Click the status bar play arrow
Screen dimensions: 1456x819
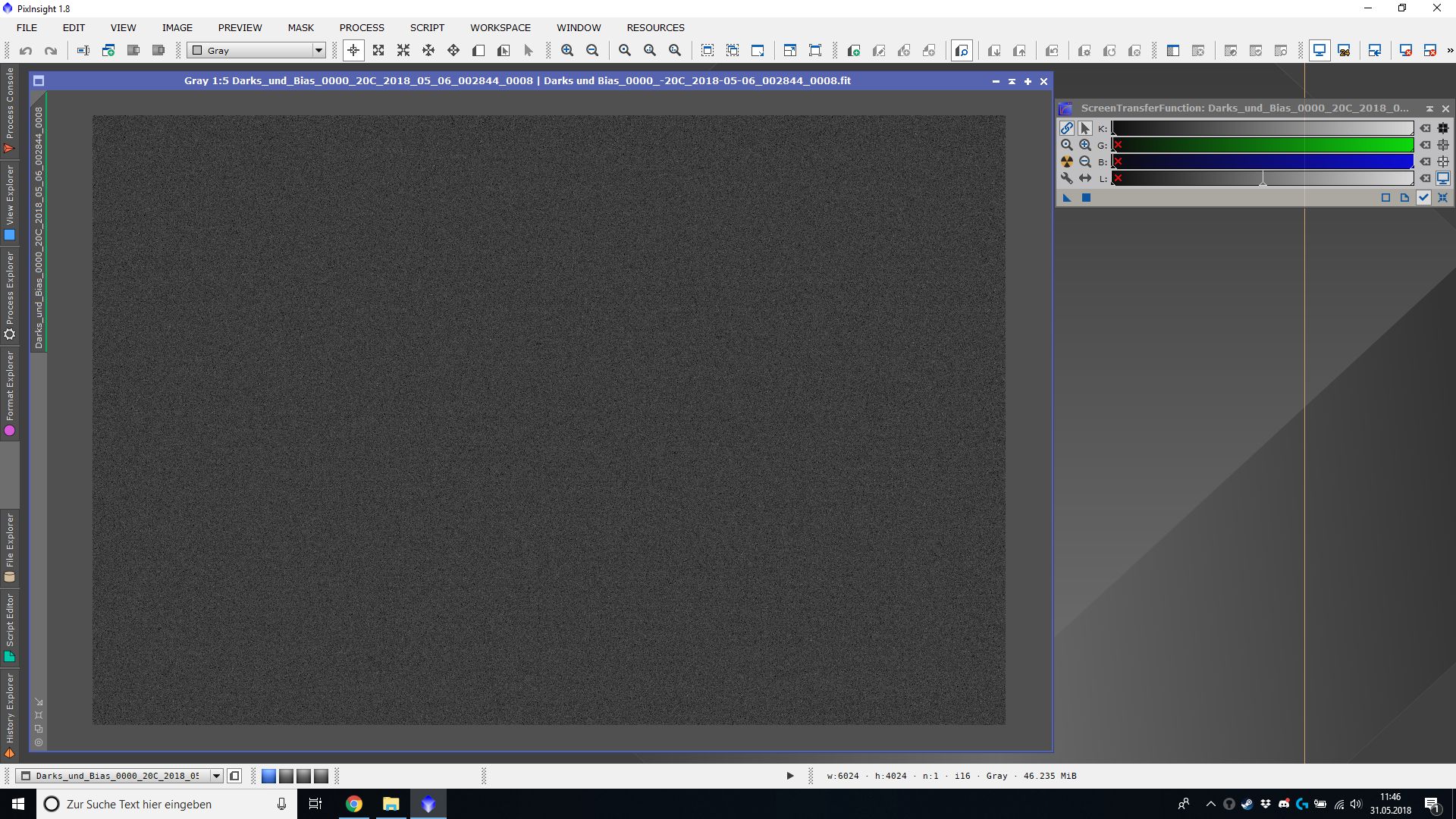tap(789, 776)
